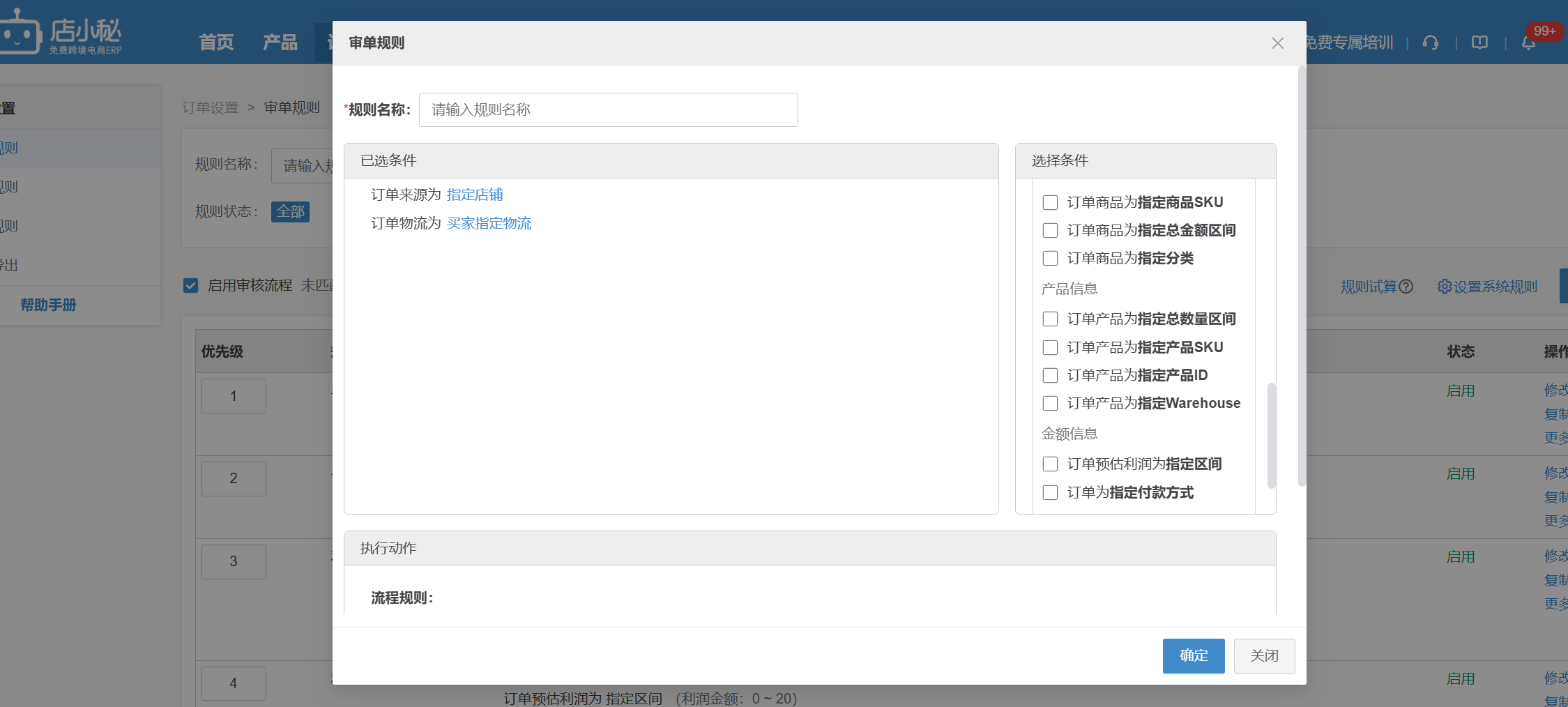The width and height of the screenshot is (1568, 707).
Task: Close the 审单规则 dialog with X icon
Action: tap(1277, 43)
